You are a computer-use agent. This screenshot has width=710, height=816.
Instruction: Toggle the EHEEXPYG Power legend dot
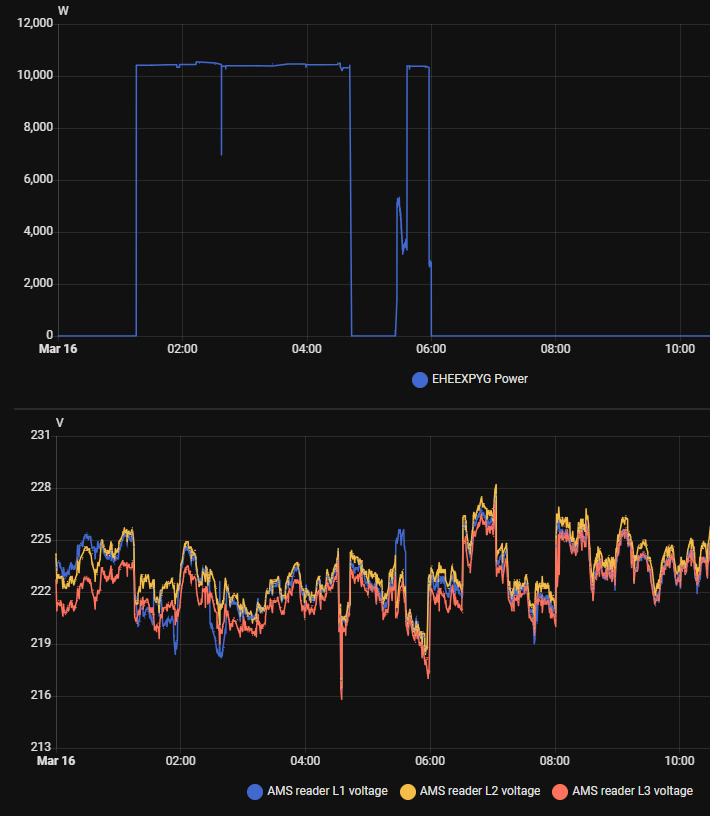tap(420, 380)
